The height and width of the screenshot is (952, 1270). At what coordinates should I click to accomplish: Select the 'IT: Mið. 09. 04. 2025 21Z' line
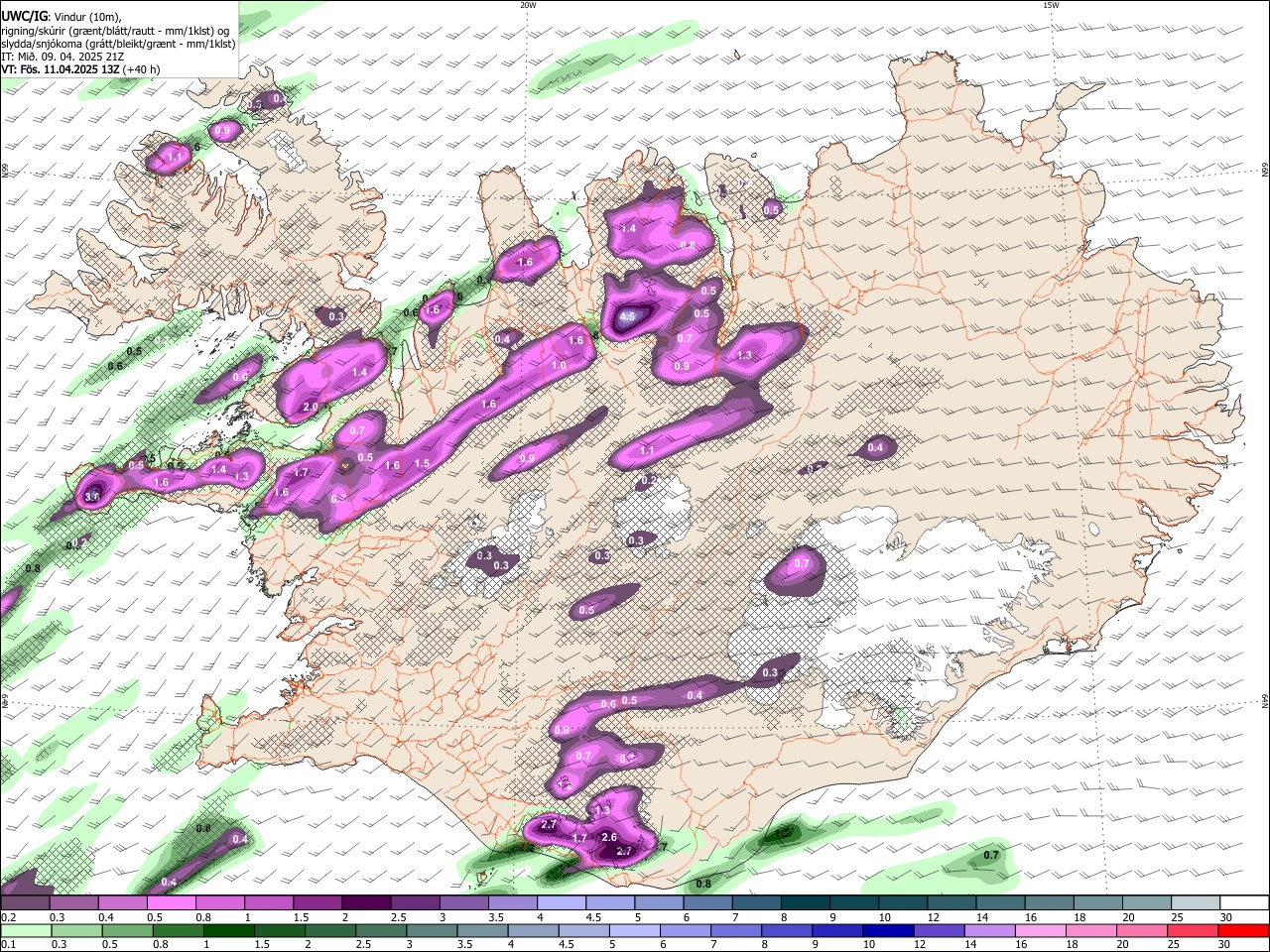(63, 57)
